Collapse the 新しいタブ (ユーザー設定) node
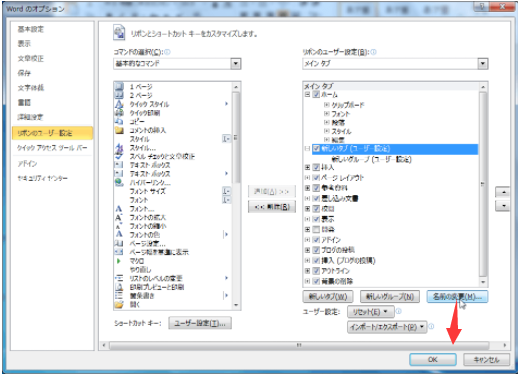Screen dimensions: 518x378 [307, 148]
